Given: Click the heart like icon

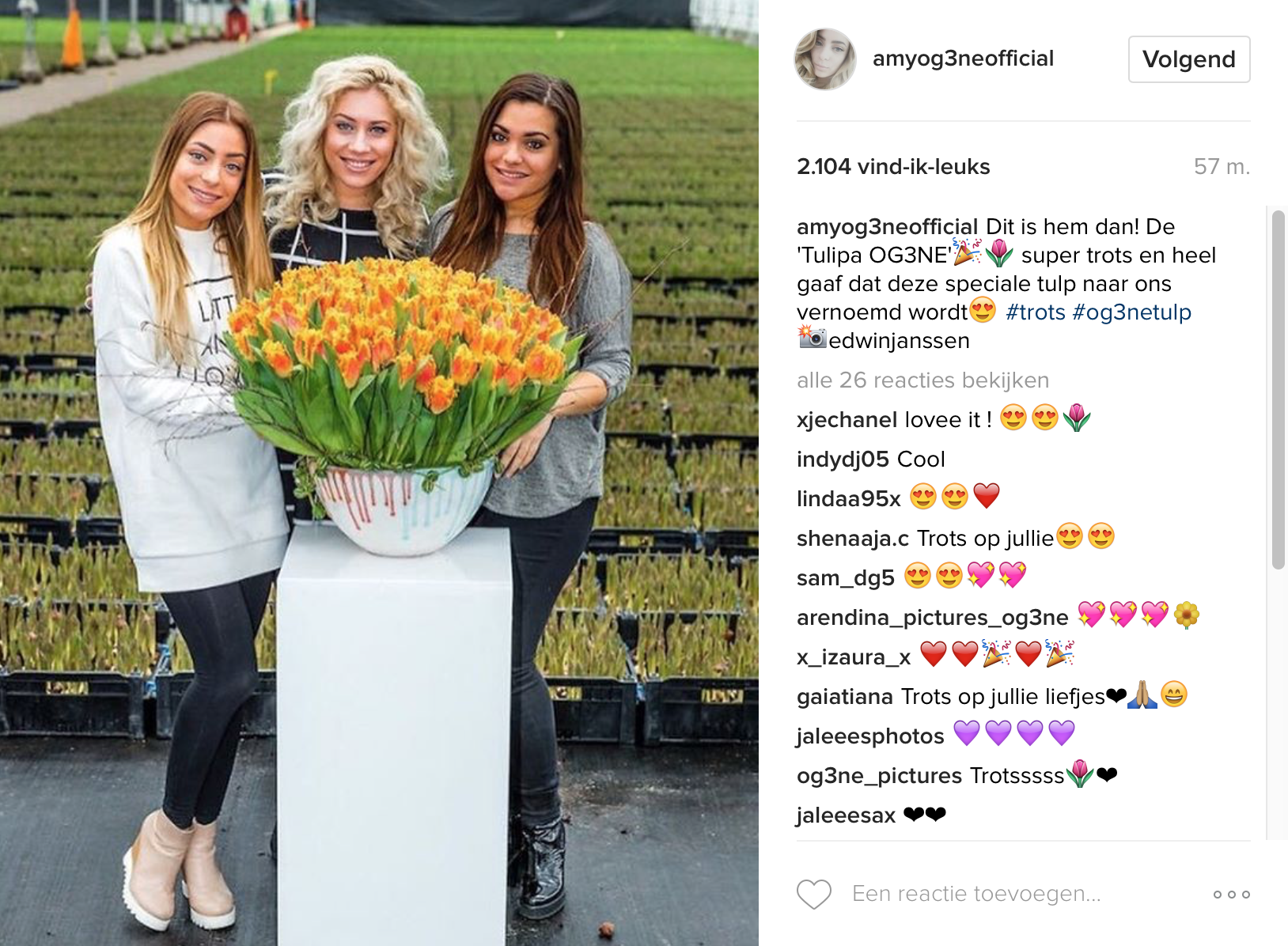Looking at the screenshot, I should point(813,894).
